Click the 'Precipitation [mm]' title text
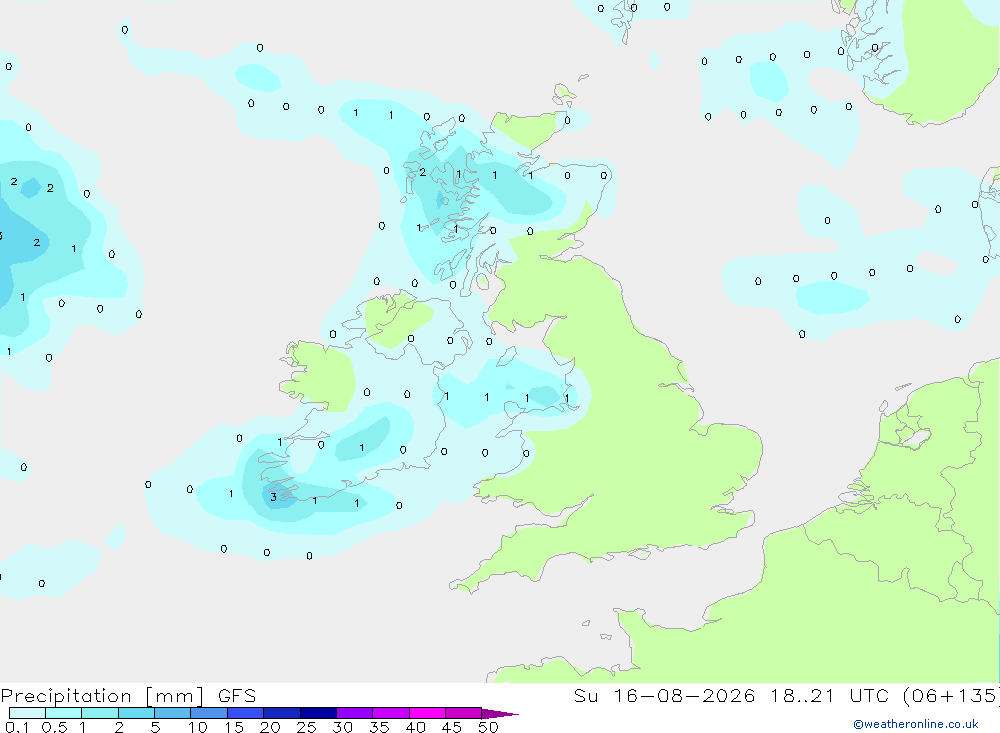Image resolution: width=1000 pixels, height=733 pixels. click(102, 695)
